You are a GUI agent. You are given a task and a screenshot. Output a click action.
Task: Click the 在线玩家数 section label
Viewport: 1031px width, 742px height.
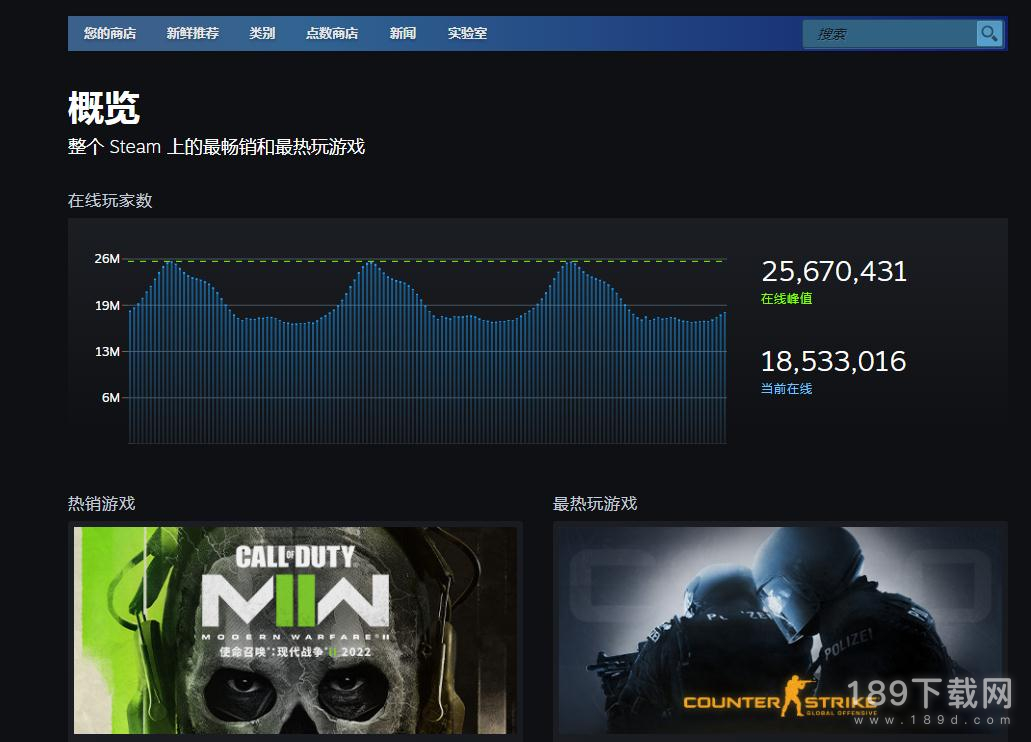[x=110, y=201]
